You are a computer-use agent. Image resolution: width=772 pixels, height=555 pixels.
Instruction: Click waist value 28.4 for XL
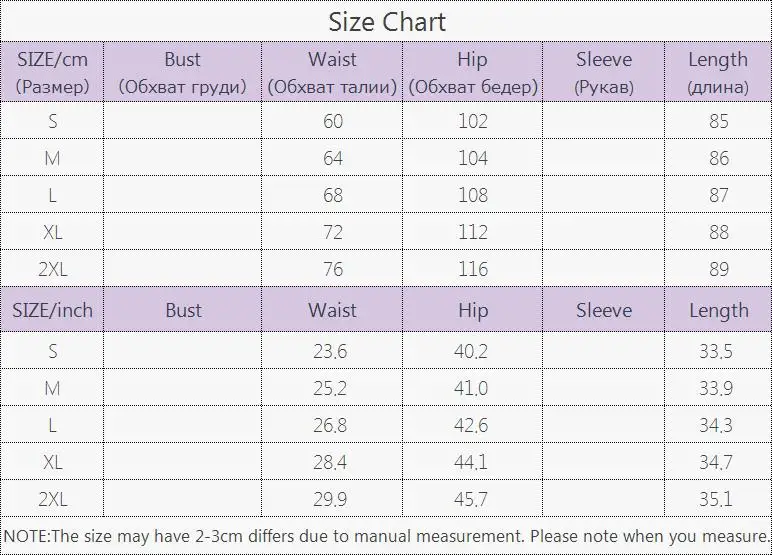(x=330, y=462)
